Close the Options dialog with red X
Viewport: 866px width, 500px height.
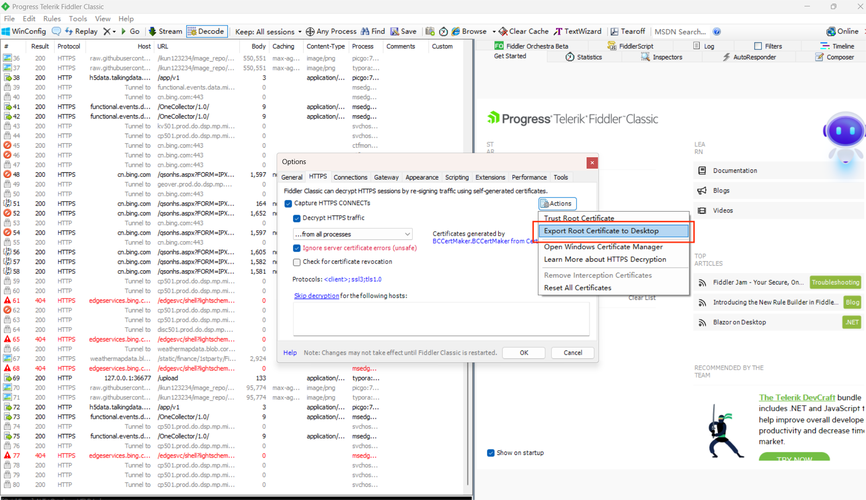pos(592,162)
